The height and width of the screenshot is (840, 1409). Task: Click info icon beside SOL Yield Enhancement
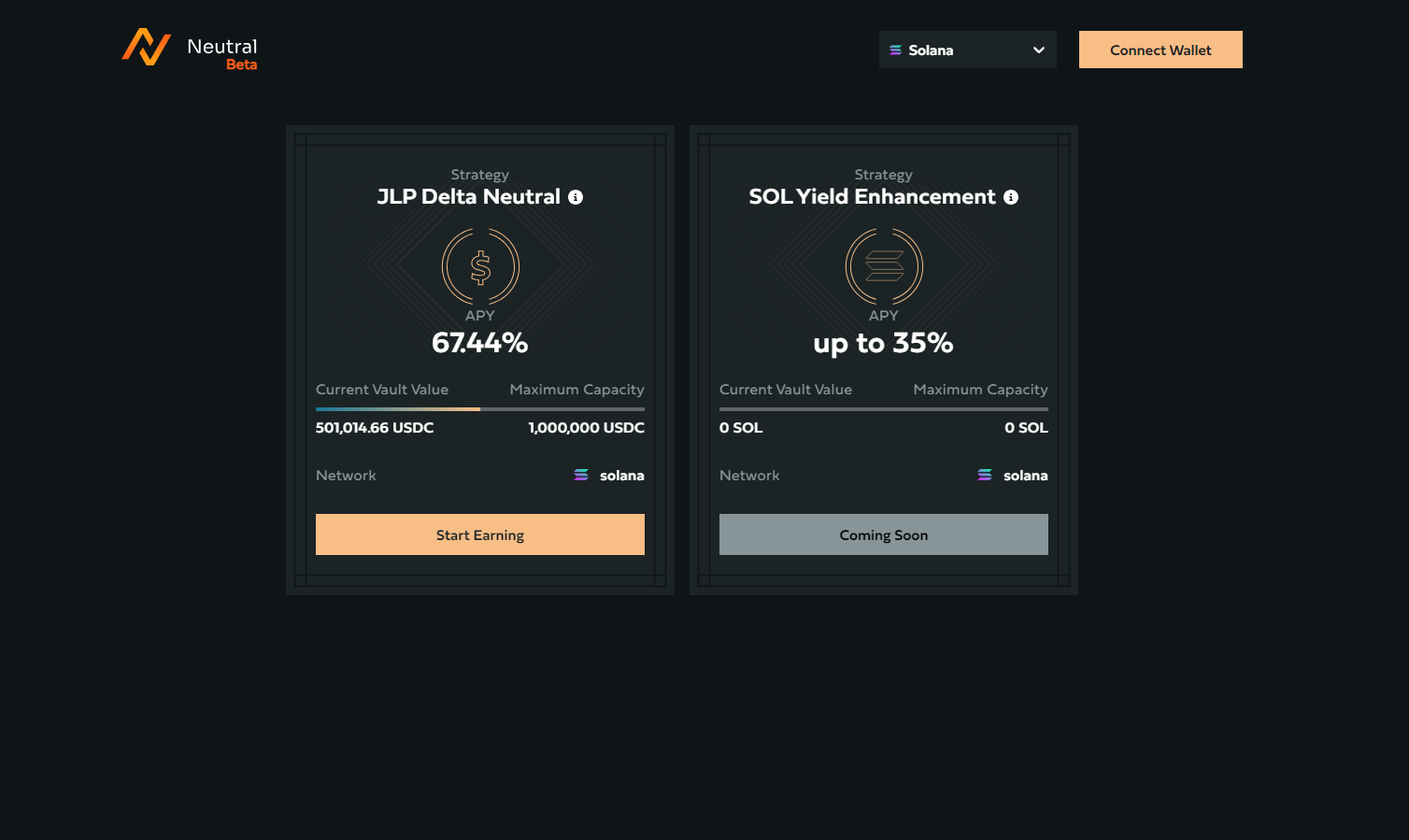click(1011, 197)
